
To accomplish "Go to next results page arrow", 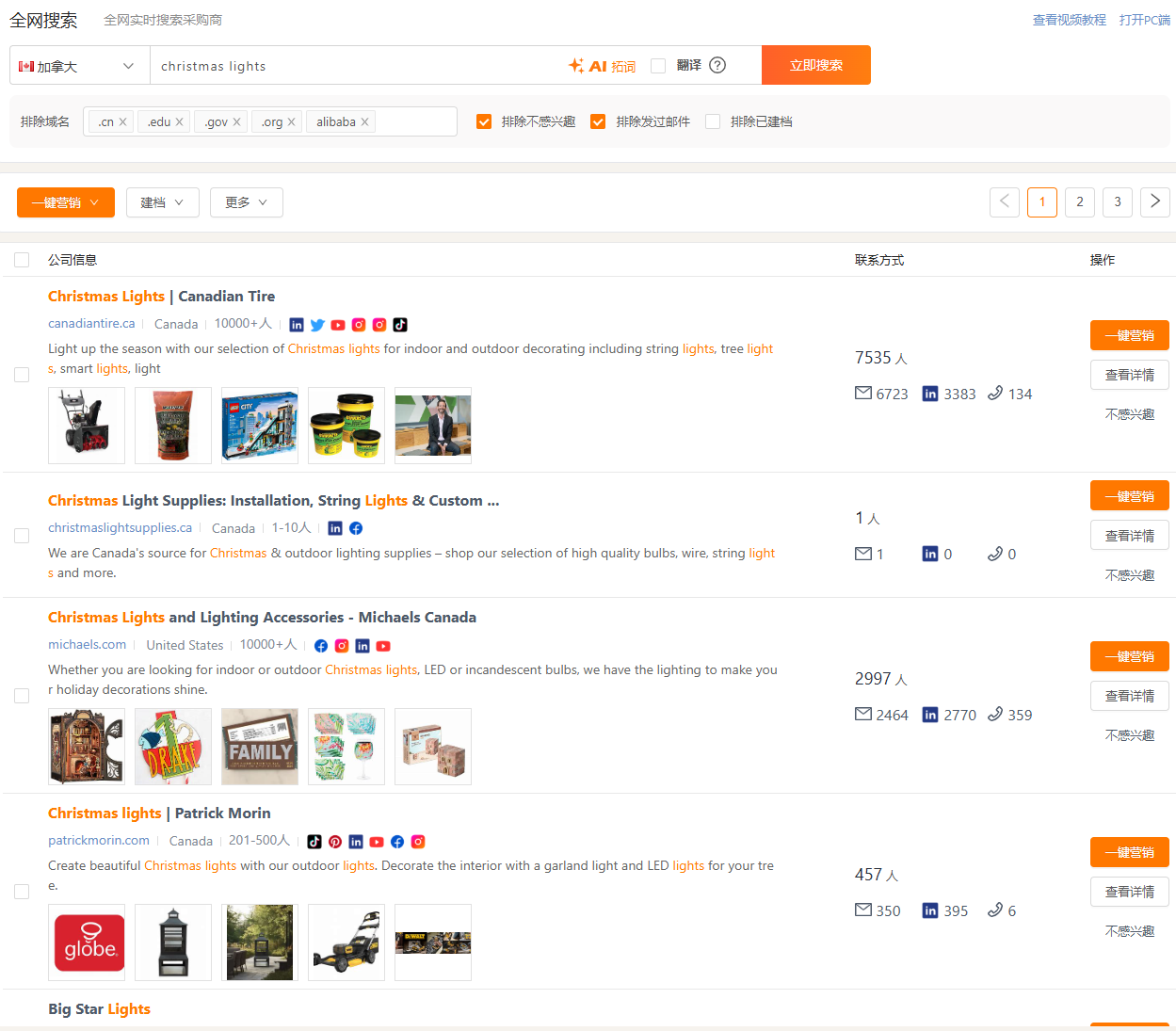I will [x=1155, y=202].
